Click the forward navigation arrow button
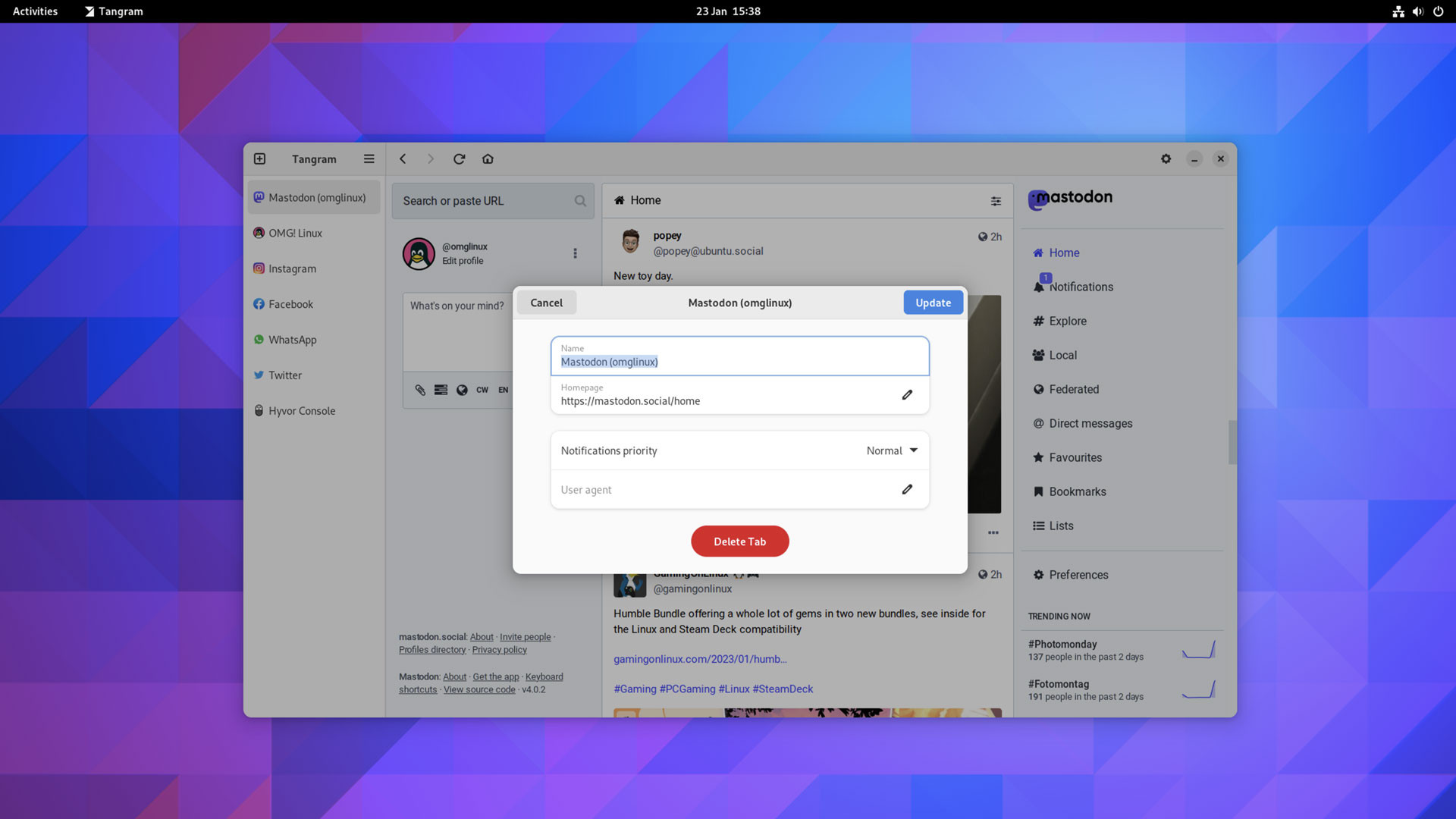 (x=431, y=159)
